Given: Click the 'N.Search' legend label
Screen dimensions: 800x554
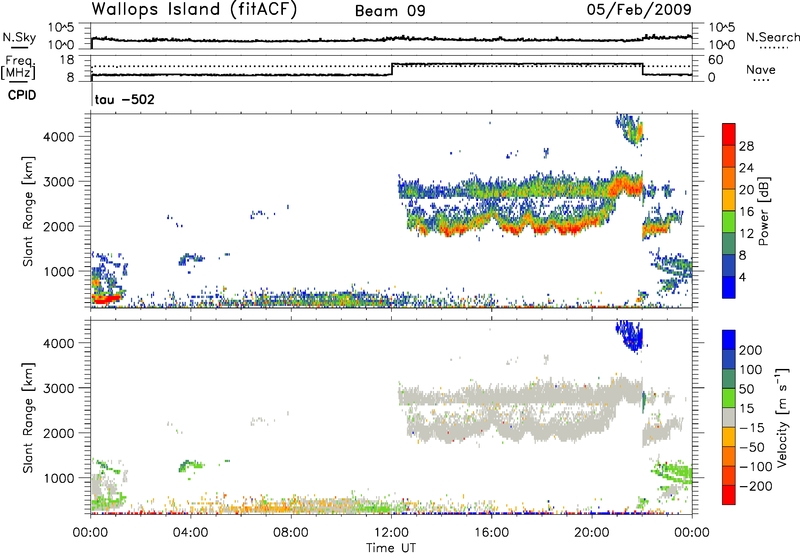Looking at the screenshot, I should tap(772, 37).
